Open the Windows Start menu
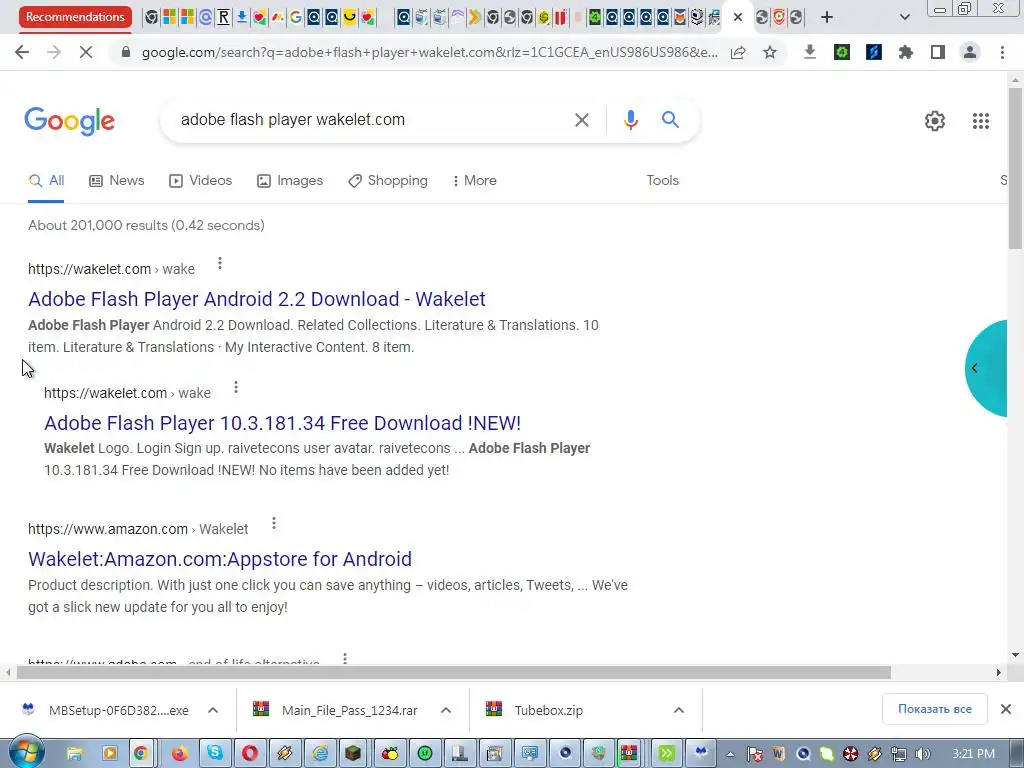 click(26, 753)
